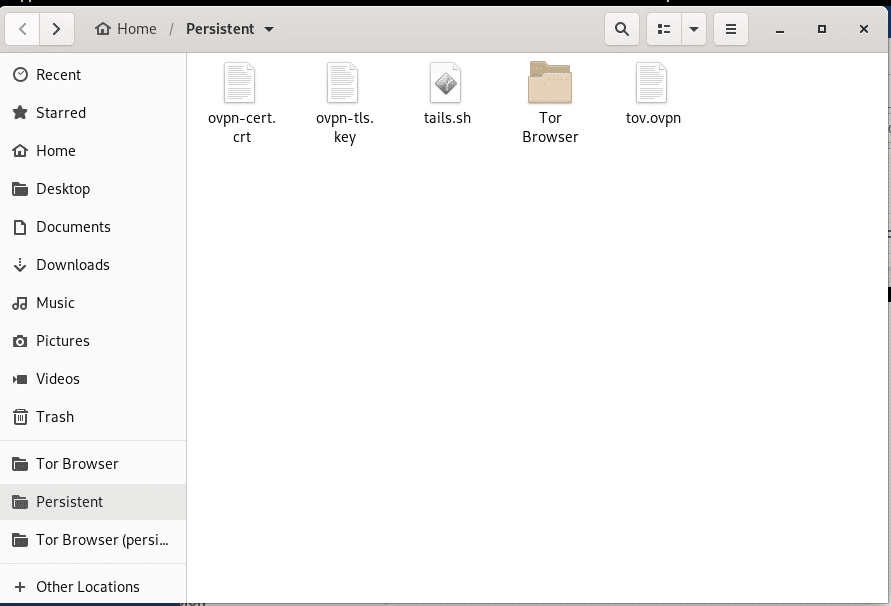Open the view options dropdown arrow
Viewport: 891px width, 606px height.
[694, 28]
